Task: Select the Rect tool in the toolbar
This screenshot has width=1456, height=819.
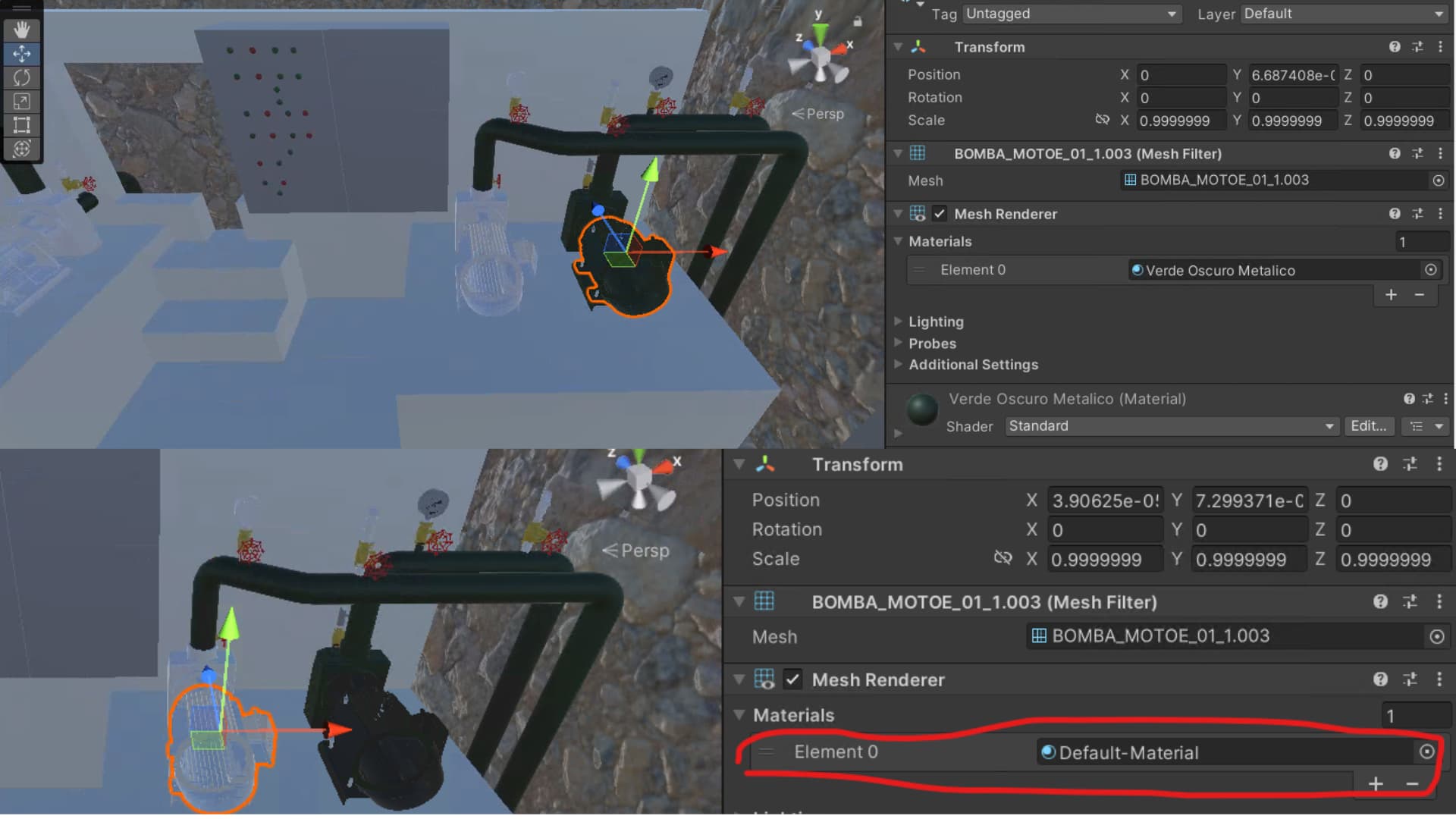Action: coord(21,125)
